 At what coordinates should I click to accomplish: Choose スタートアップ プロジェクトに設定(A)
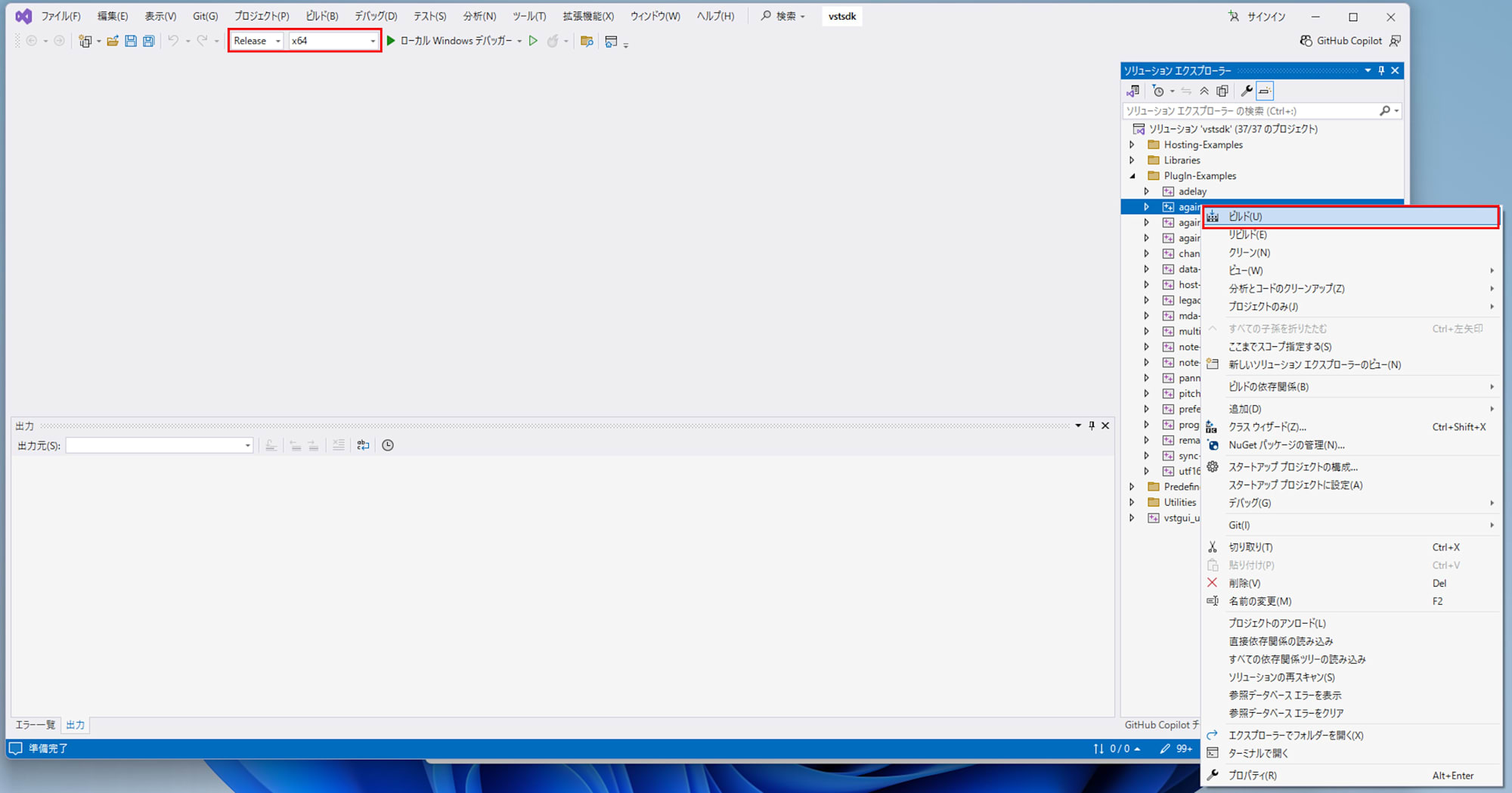point(1351,485)
